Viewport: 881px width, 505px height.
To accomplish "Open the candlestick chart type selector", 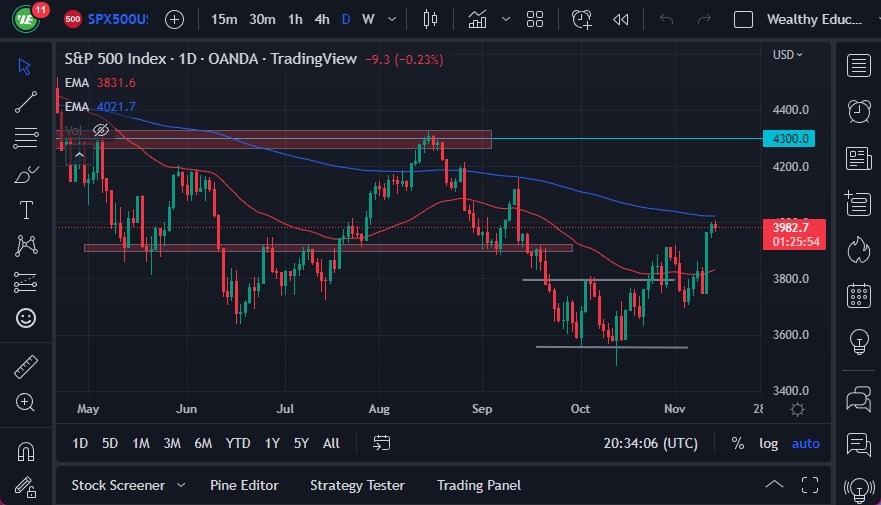I will tap(431, 19).
